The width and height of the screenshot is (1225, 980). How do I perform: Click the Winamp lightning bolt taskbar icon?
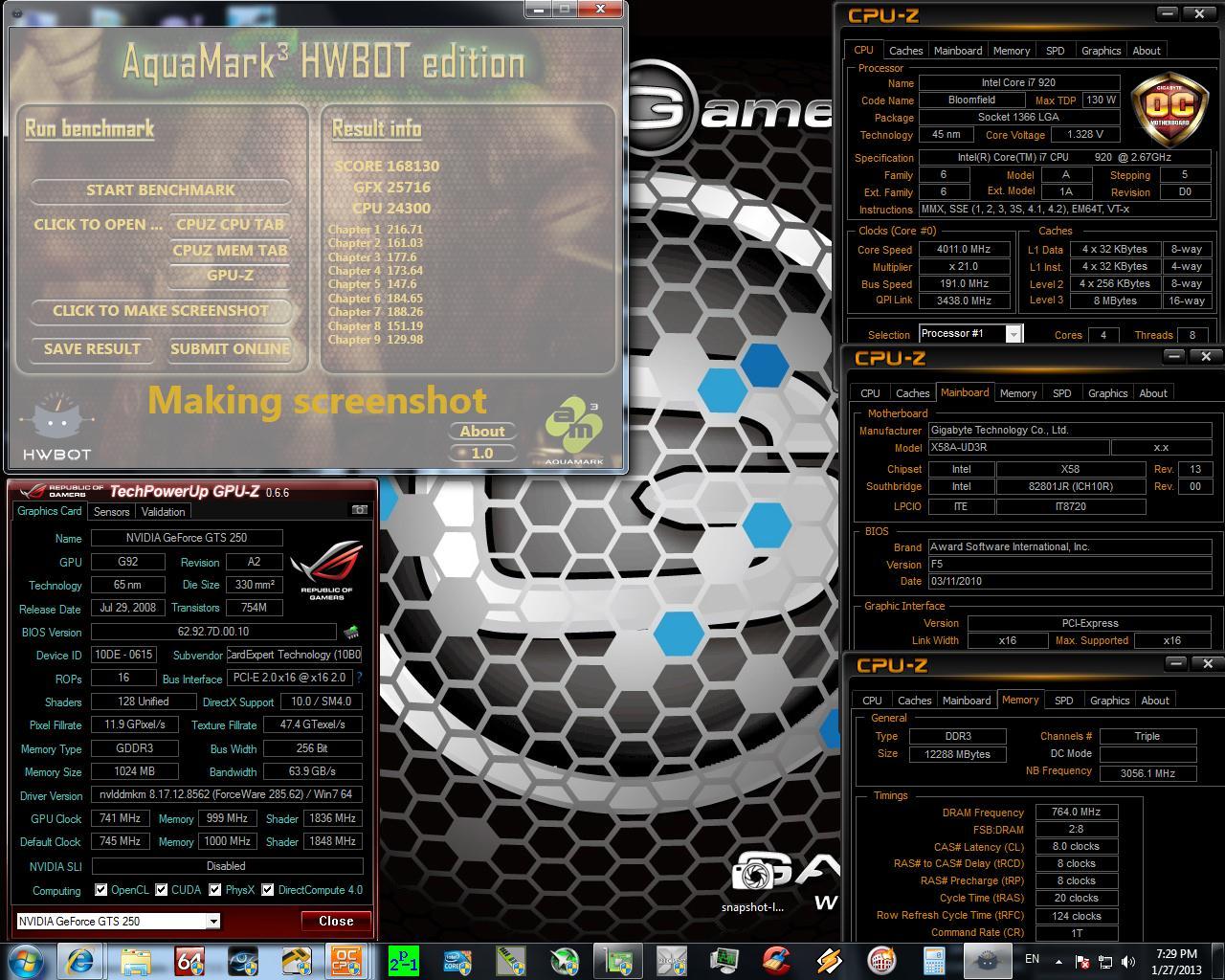tap(829, 960)
